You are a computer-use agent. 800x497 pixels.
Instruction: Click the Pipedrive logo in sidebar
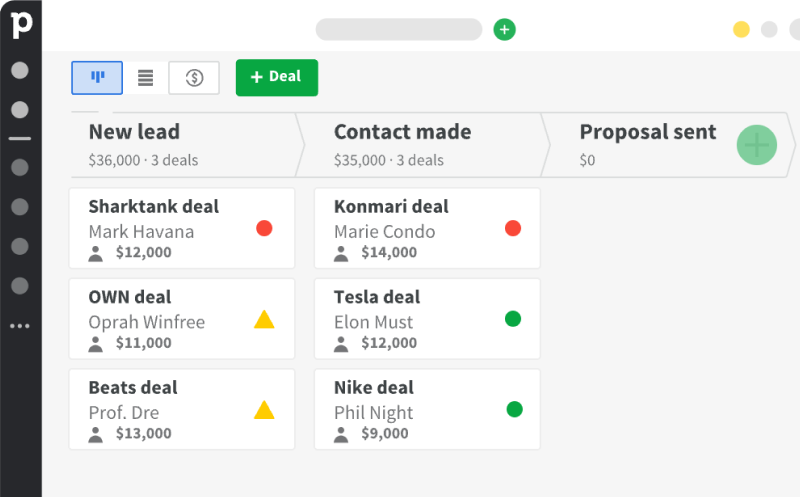(x=21, y=24)
